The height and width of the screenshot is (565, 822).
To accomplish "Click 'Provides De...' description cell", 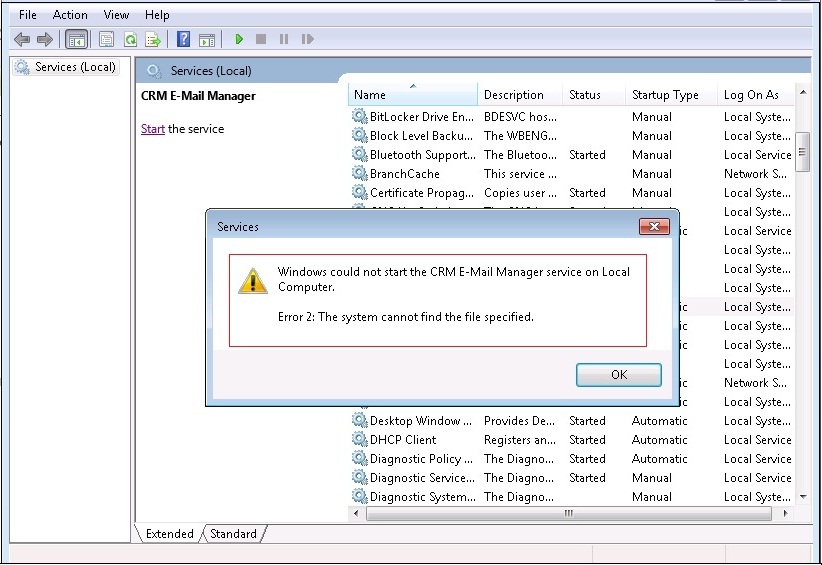I will pos(519,420).
